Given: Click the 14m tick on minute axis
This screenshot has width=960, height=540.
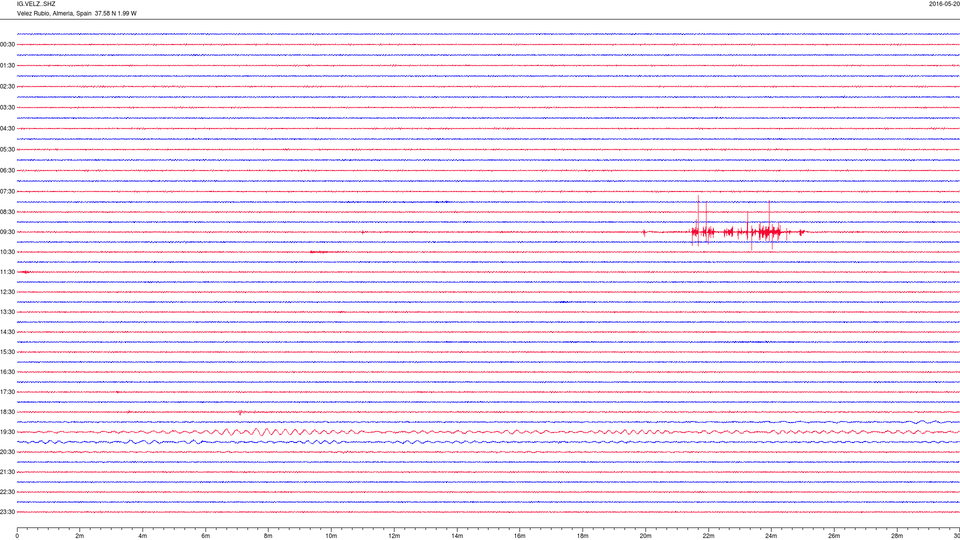Looking at the screenshot, I should tap(457, 536).
